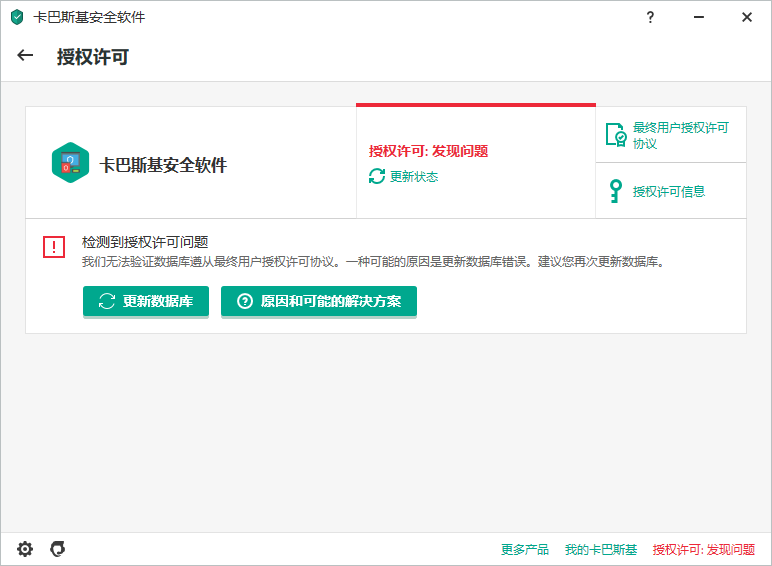The width and height of the screenshot is (772, 566).
Task: Click the Kaspersky shield logo in title bar
Action: pyautogui.click(x=17, y=17)
